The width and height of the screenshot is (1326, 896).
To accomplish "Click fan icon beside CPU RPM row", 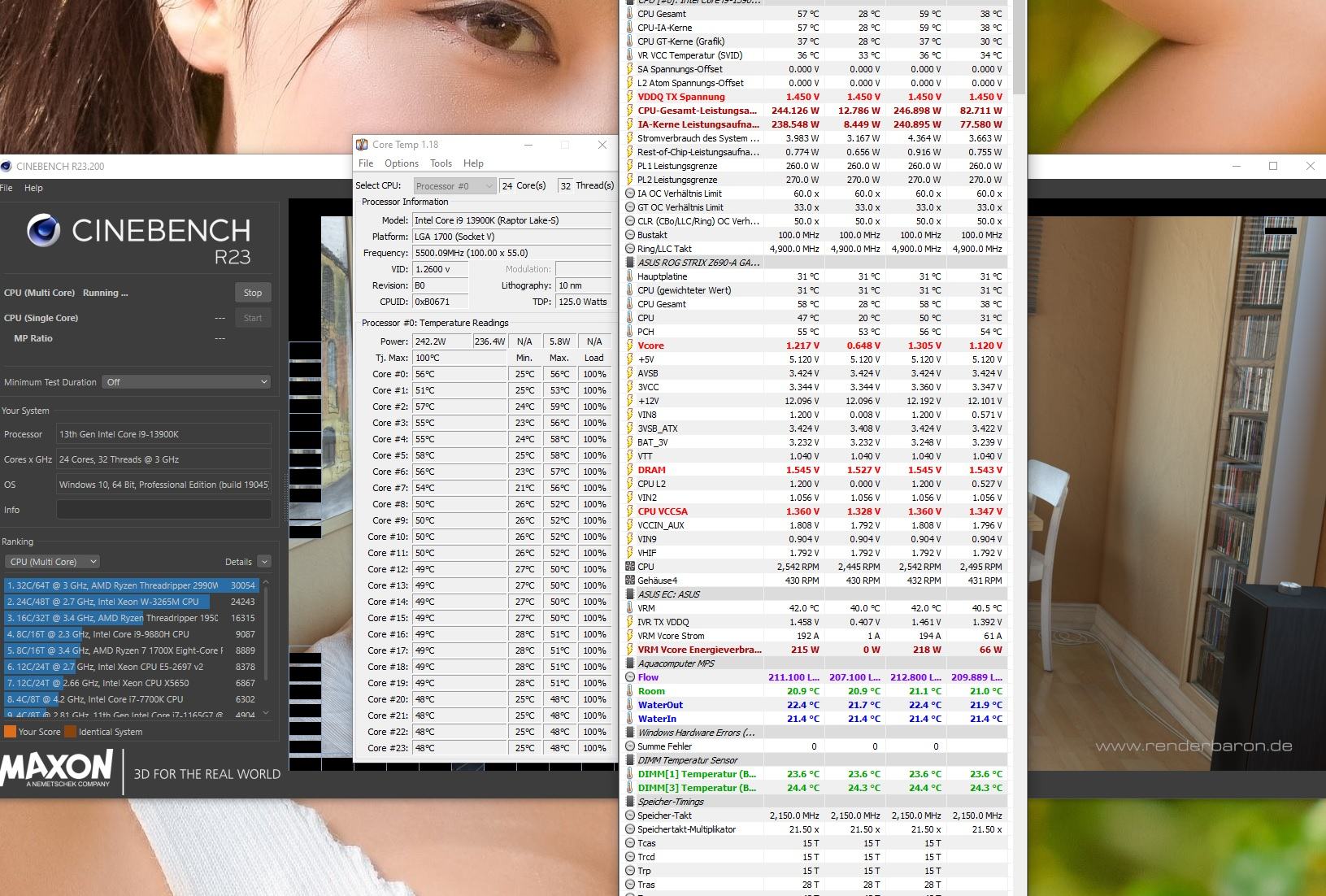I will coord(630,567).
